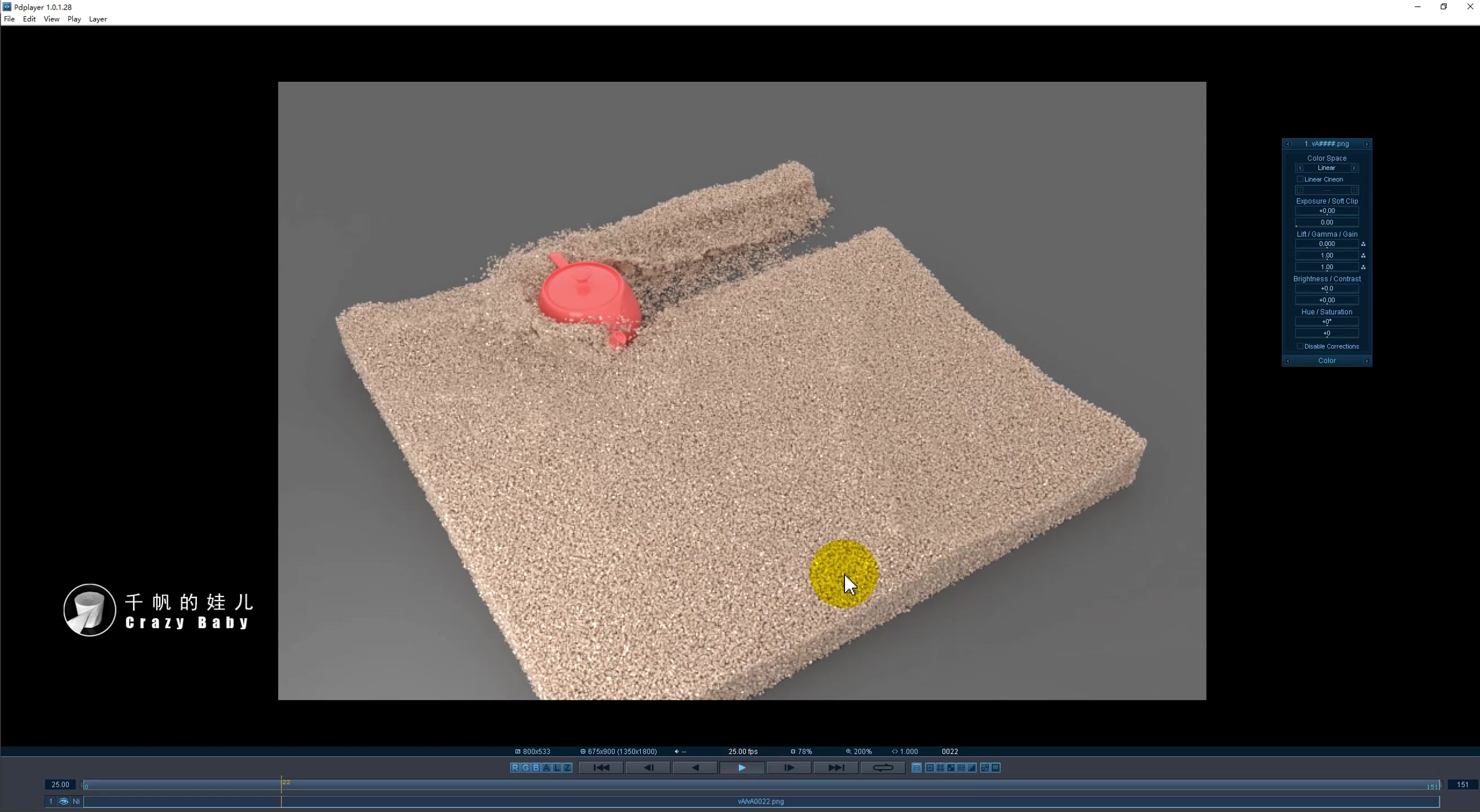
Task: Toggle layer 1 visibility eye icon
Action: [x=64, y=801]
